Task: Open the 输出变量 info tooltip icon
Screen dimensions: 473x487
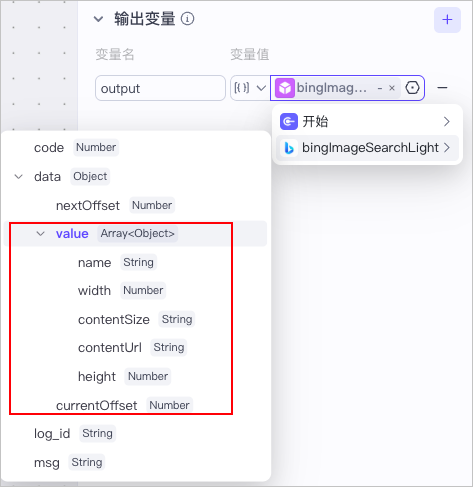Action: (x=187, y=19)
